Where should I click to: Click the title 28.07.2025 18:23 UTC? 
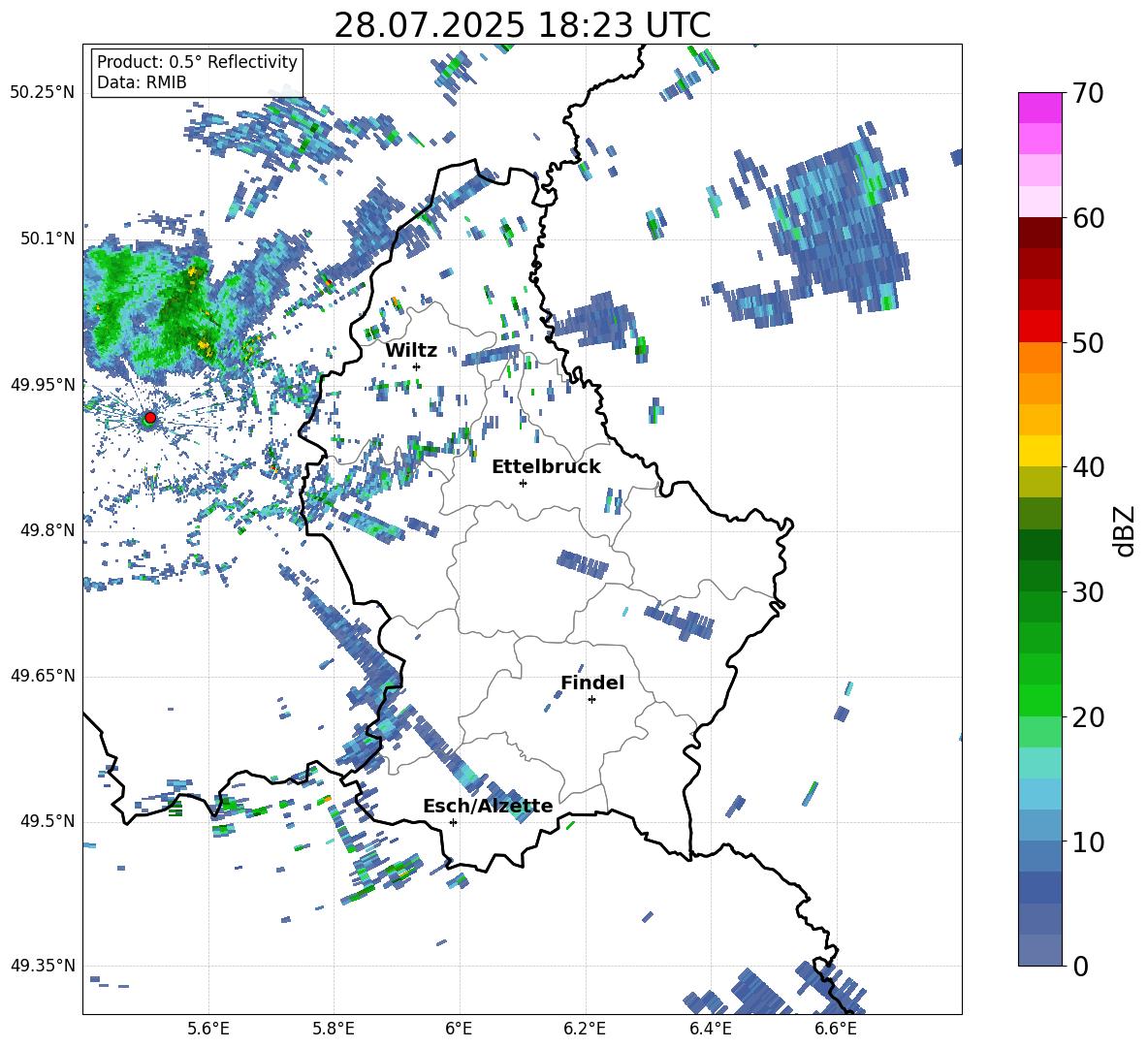[522, 26]
